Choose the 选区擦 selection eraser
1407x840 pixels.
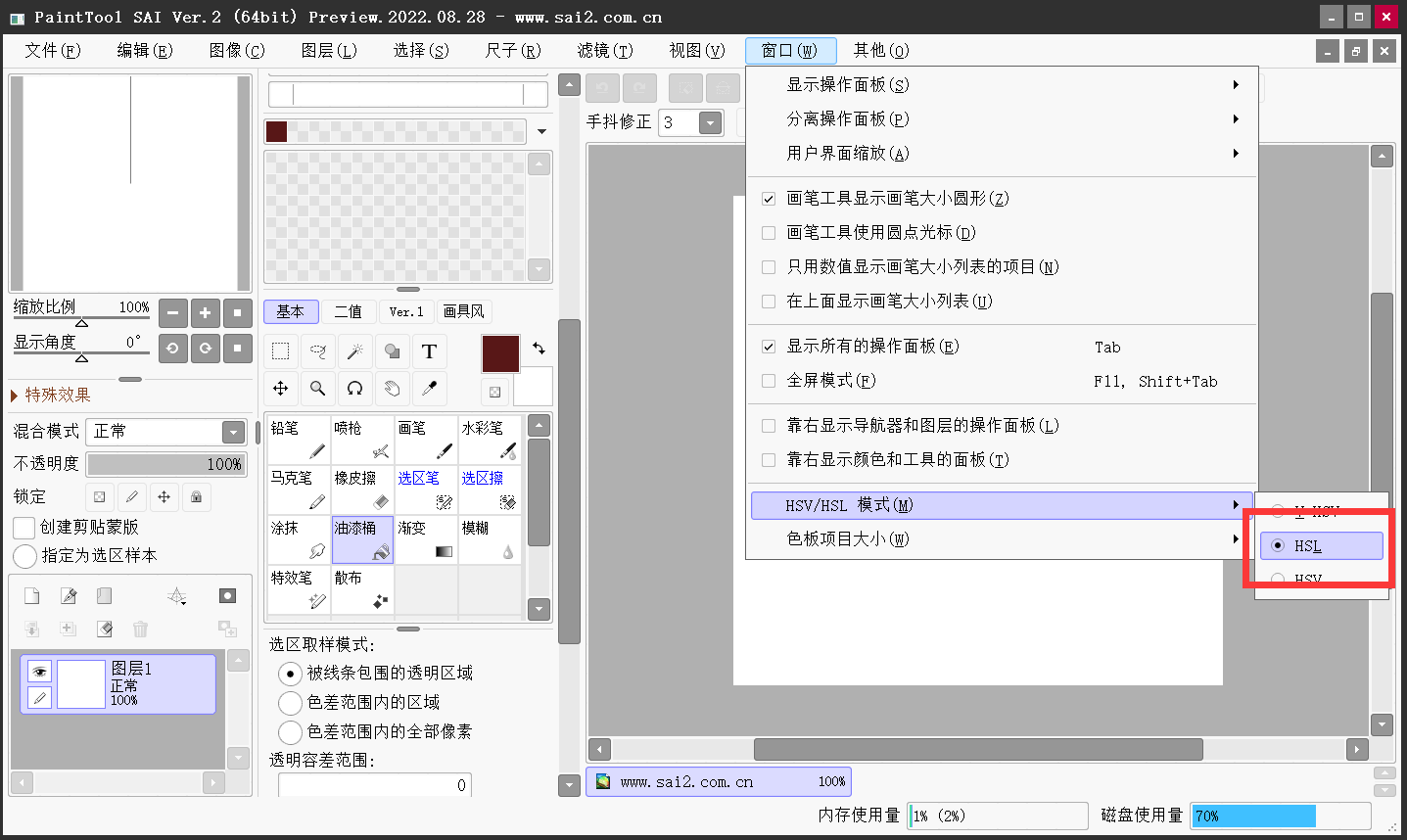point(490,490)
